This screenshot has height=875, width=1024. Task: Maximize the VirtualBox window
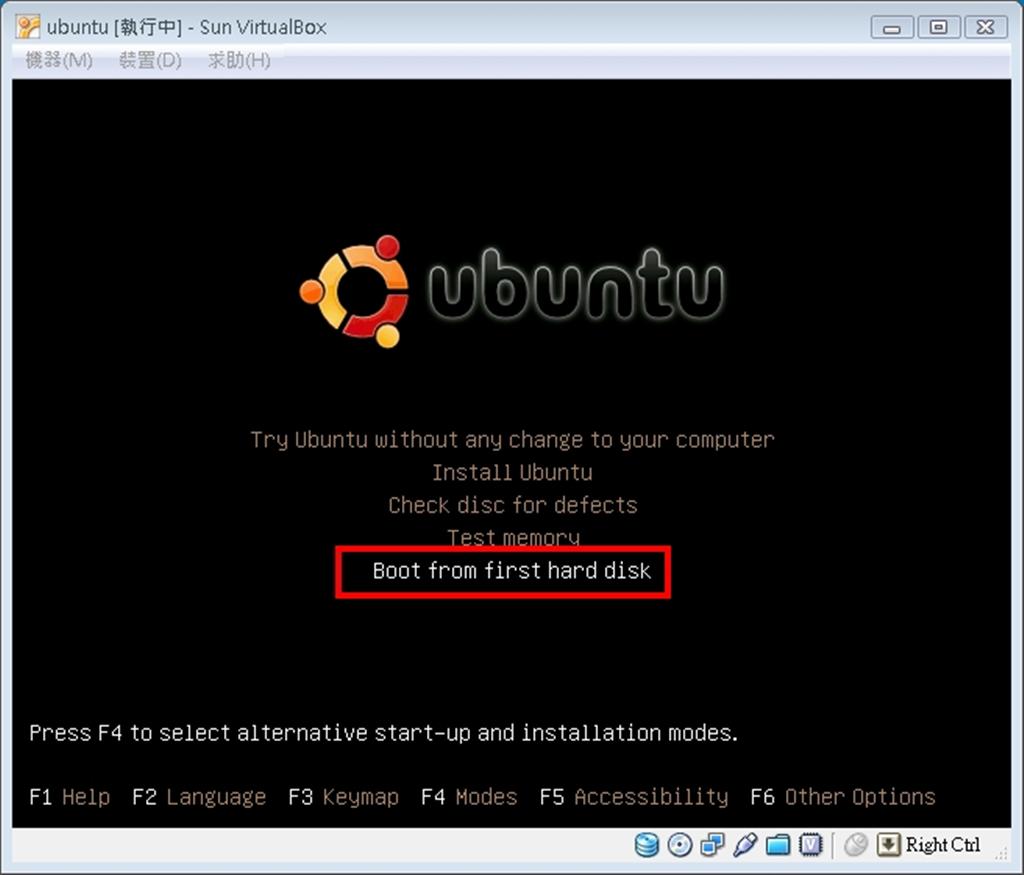(x=938, y=27)
